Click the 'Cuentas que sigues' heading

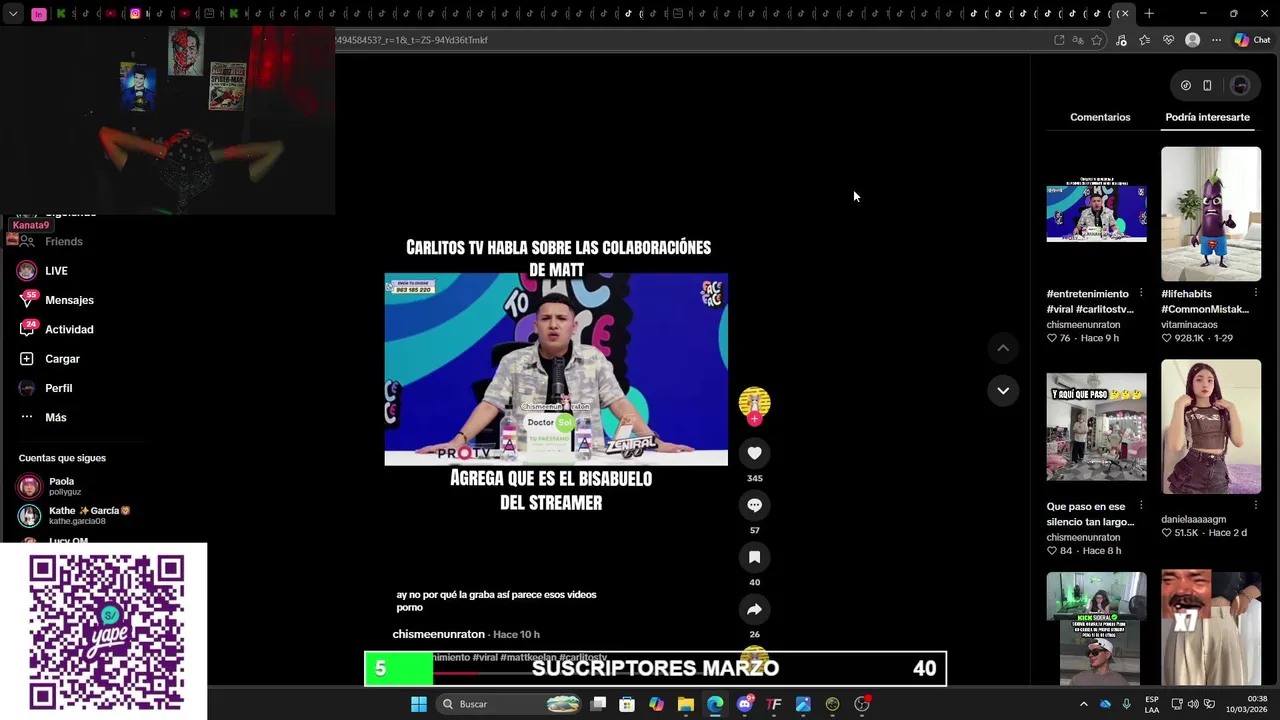click(x=62, y=458)
